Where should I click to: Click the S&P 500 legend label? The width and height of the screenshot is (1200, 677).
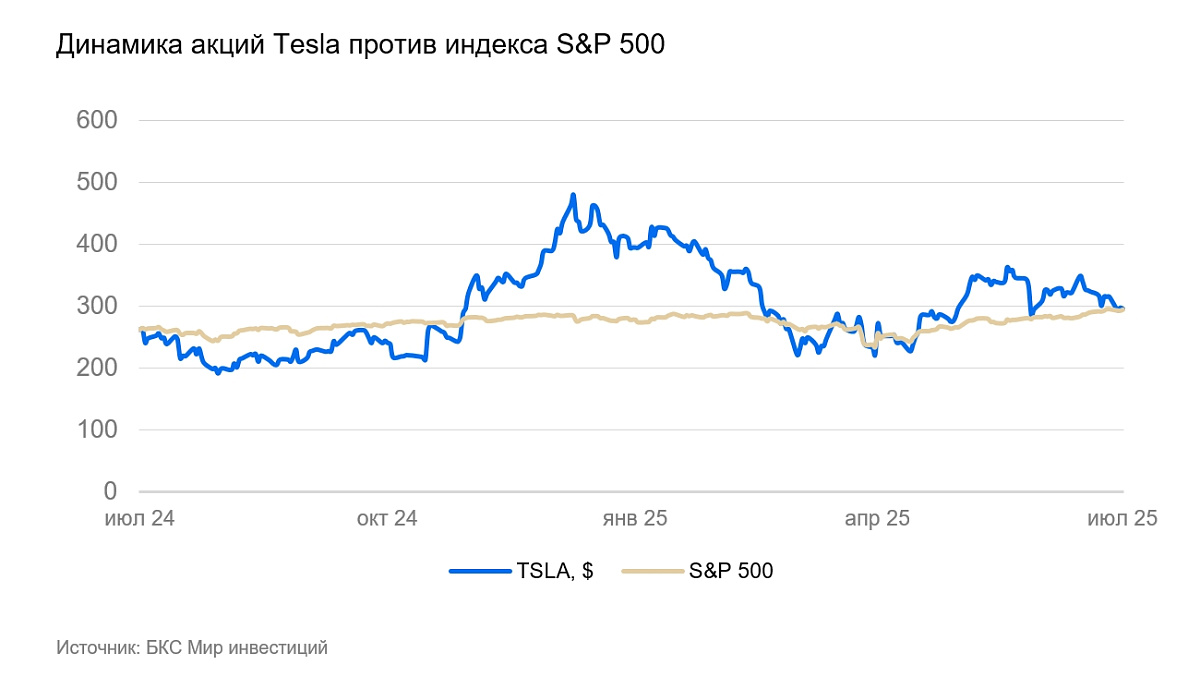pyautogui.click(x=731, y=571)
